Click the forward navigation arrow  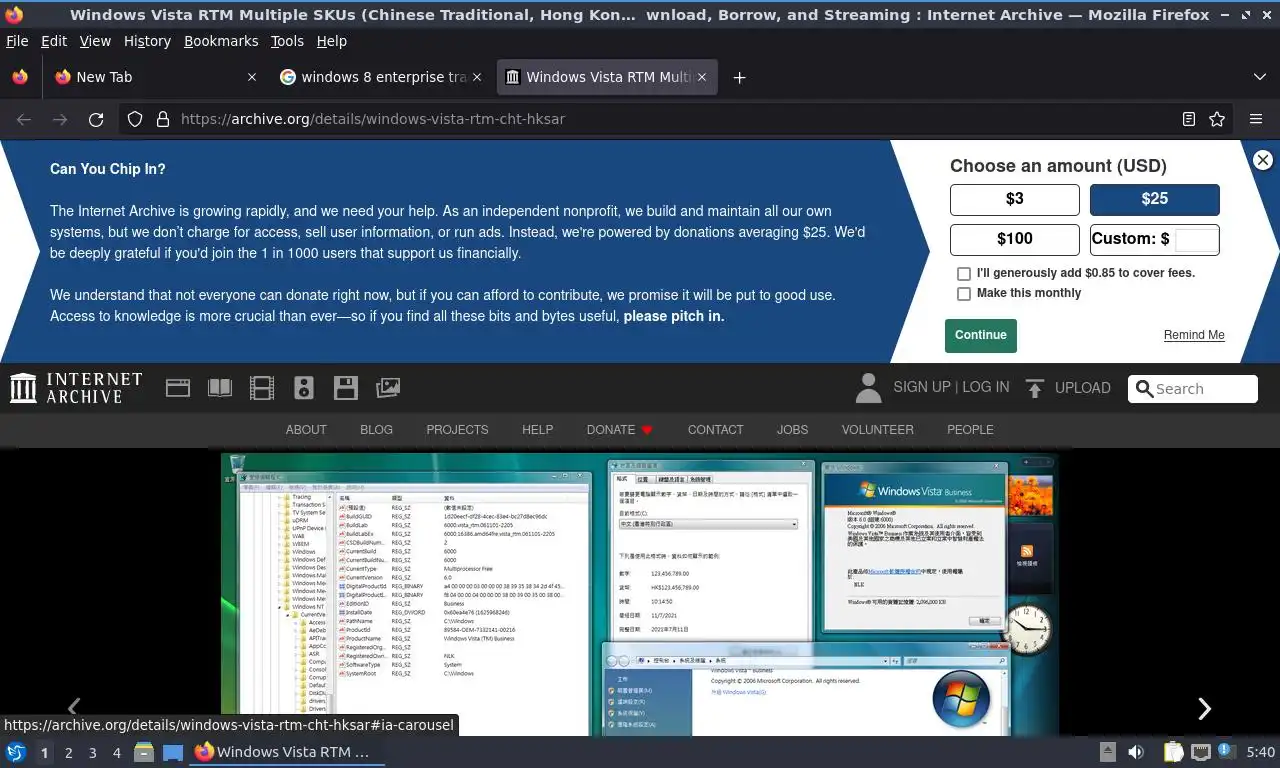coord(60,119)
